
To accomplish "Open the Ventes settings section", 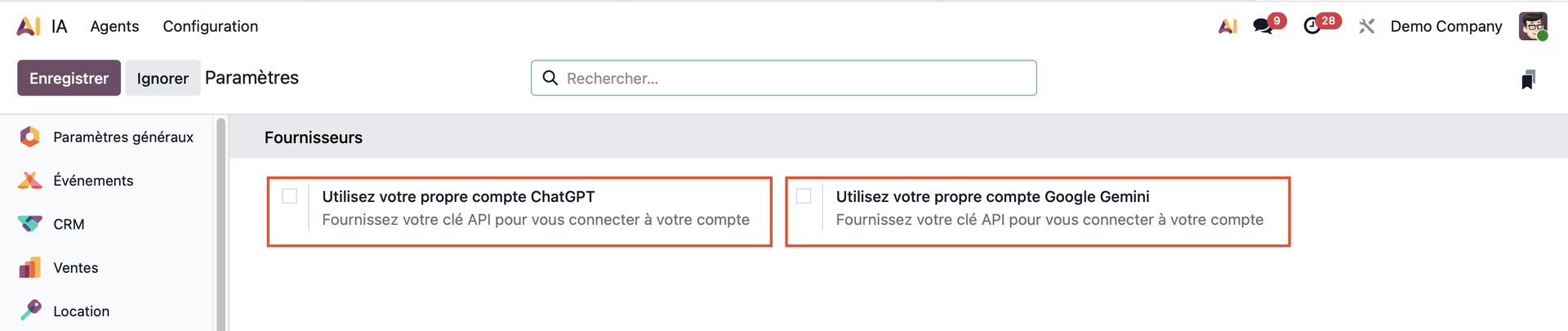I will coord(75,268).
